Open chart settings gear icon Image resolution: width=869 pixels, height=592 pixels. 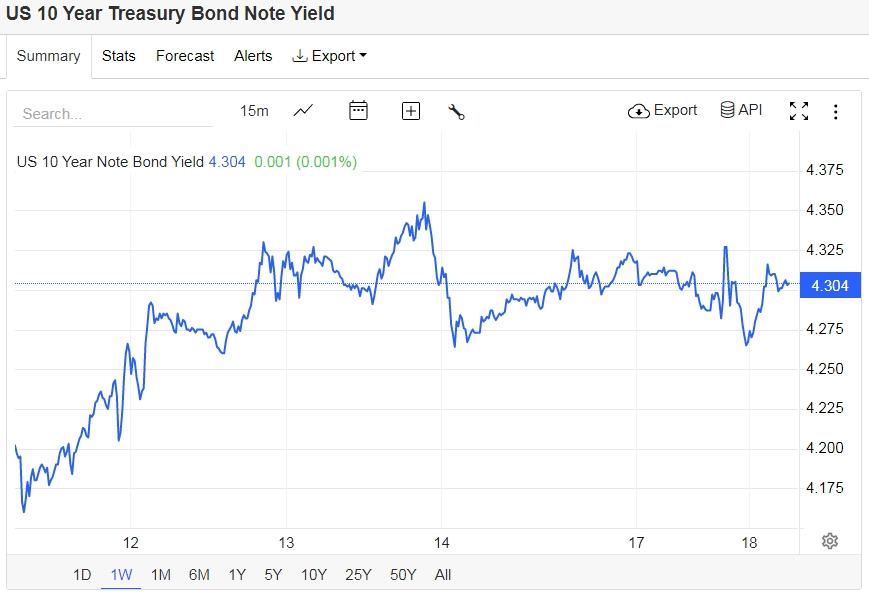point(829,541)
